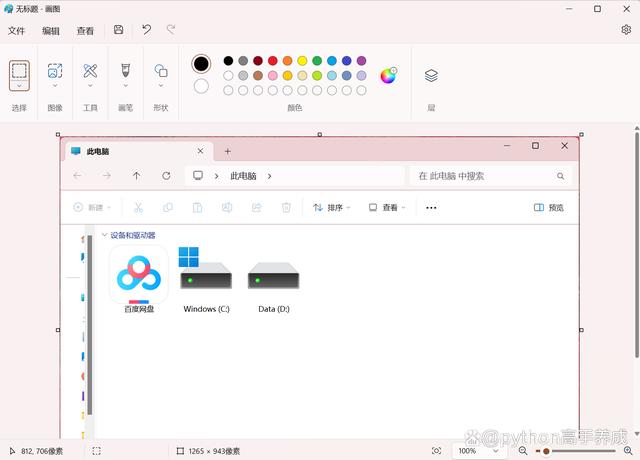Expand the chevron after 此电脑 in address bar
This screenshot has width=640, height=460.
click(x=269, y=176)
